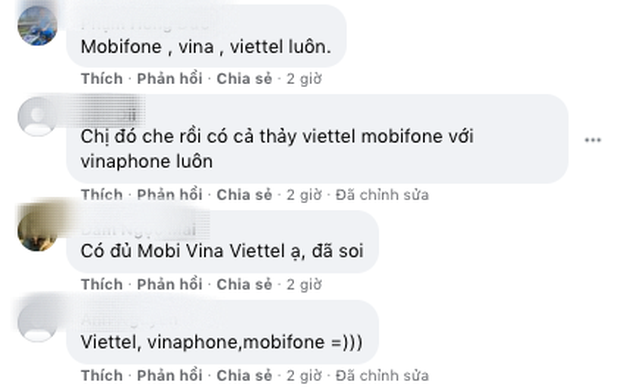Click Phản hồi under the 'Viettel, vinaphone,mobifone =)))' comment
Screen dimensions: 620x388
[170, 375]
